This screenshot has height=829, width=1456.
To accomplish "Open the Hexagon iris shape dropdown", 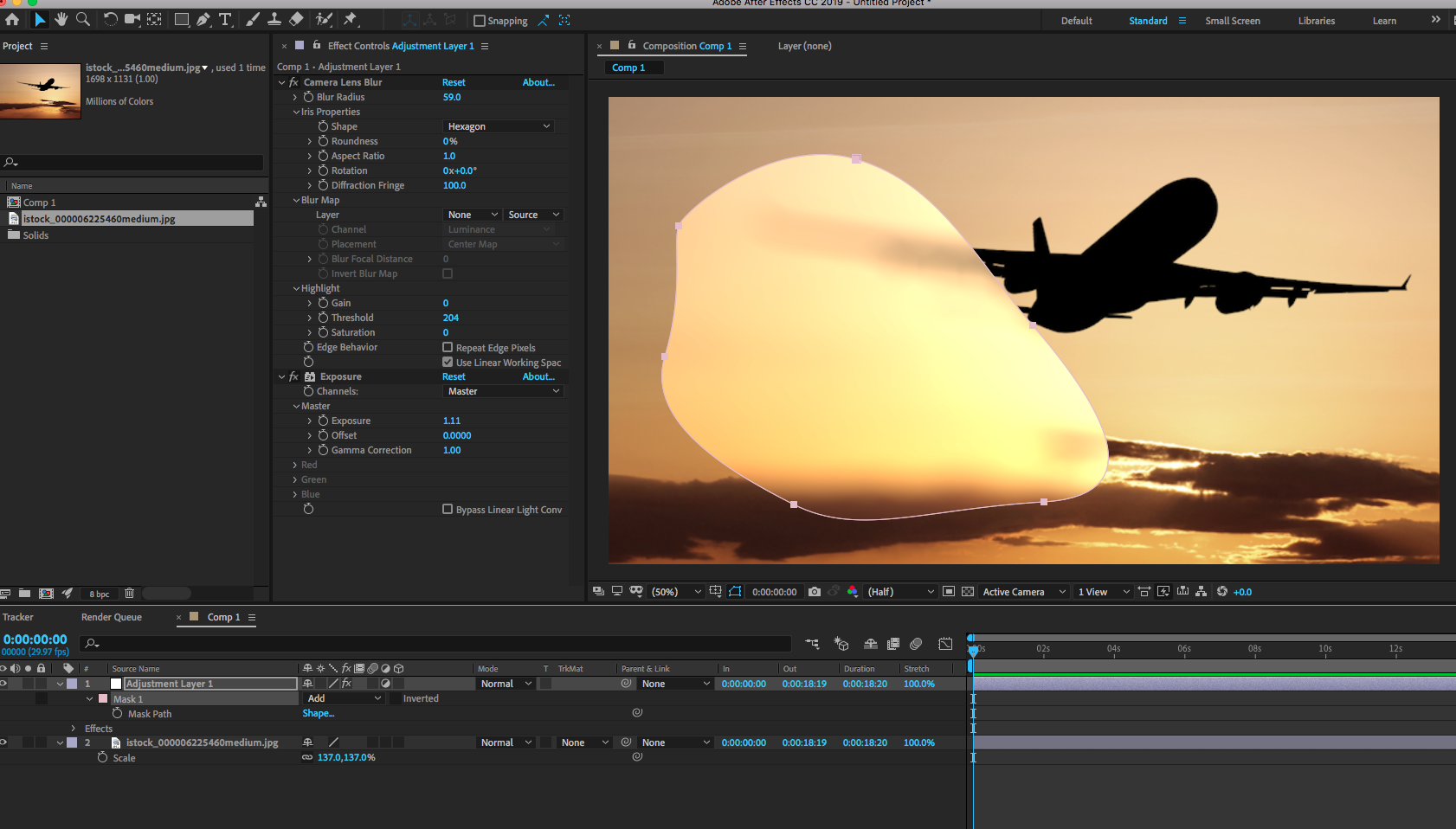I will pyautogui.click(x=499, y=126).
